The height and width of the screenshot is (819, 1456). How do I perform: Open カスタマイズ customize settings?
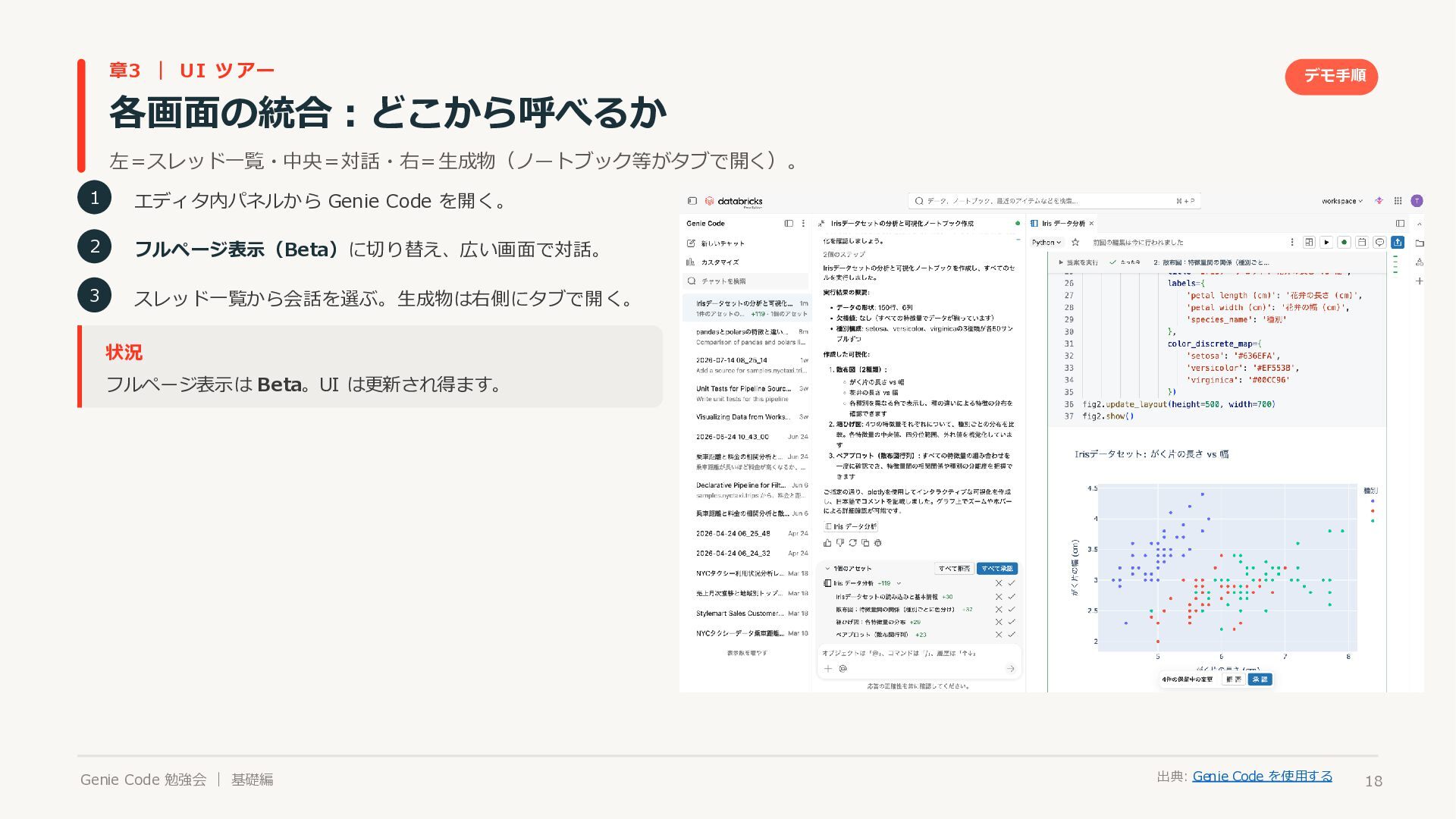(x=713, y=262)
